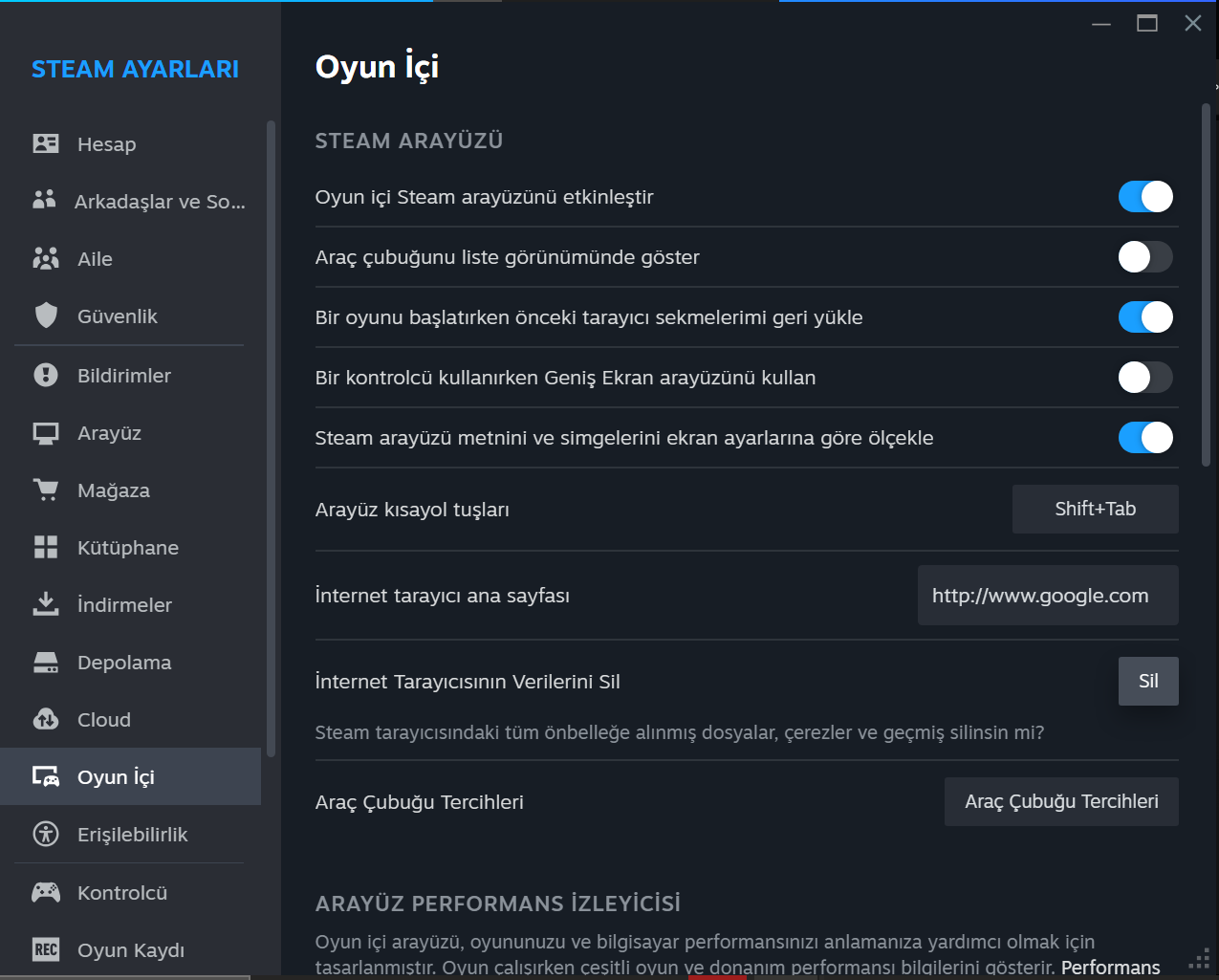Image resolution: width=1219 pixels, height=980 pixels.
Task: Click the Kütüphane grid icon
Action: coord(46,547)
